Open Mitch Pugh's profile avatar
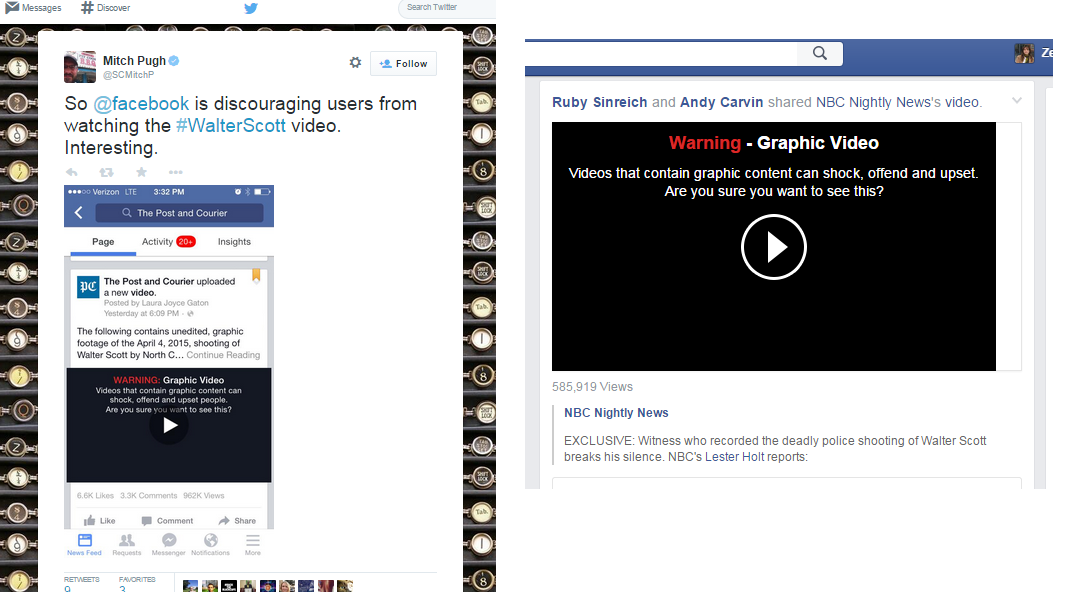Image resolution: width=1077 pixels, height=592 pixels. coord(80,67)
